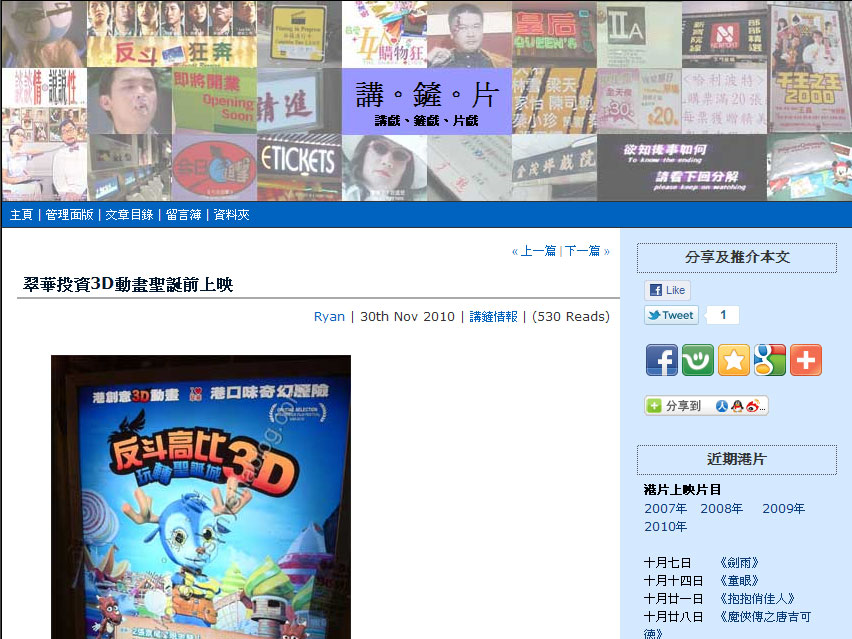Share with the Google icon

click(x=769, y=360)
